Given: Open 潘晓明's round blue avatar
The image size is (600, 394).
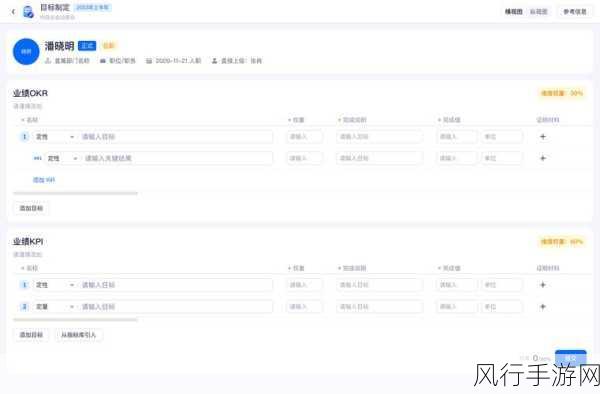Looking at the screenshot, I should pyautogui.click(x=26, y=52).
